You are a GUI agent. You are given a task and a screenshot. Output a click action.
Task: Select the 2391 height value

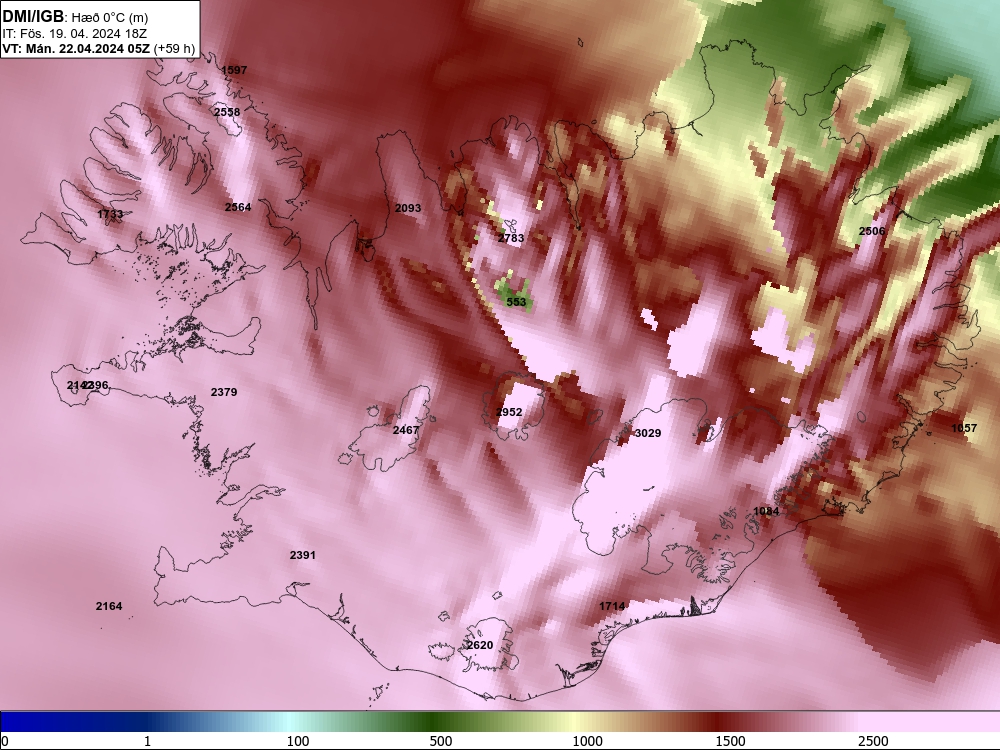(x=303, y=555)
